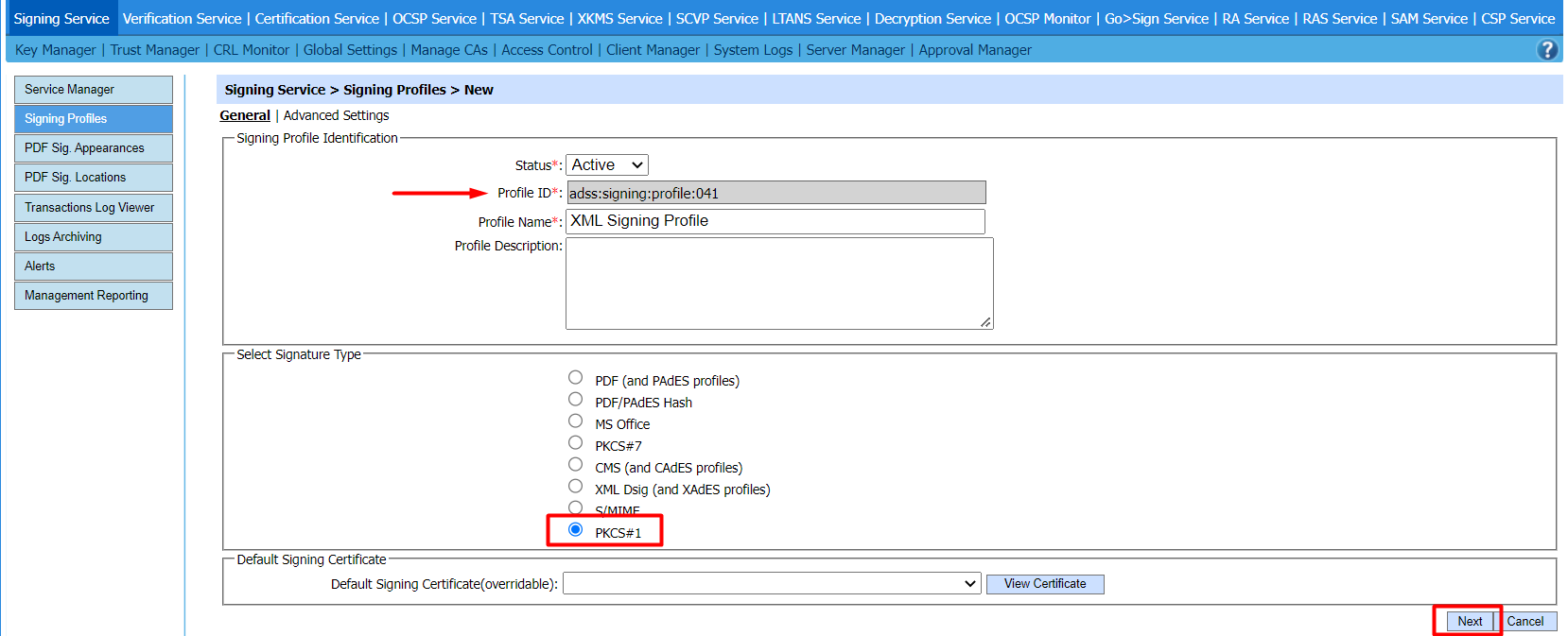Open the Advanced Settings tab

click(336, 115)
